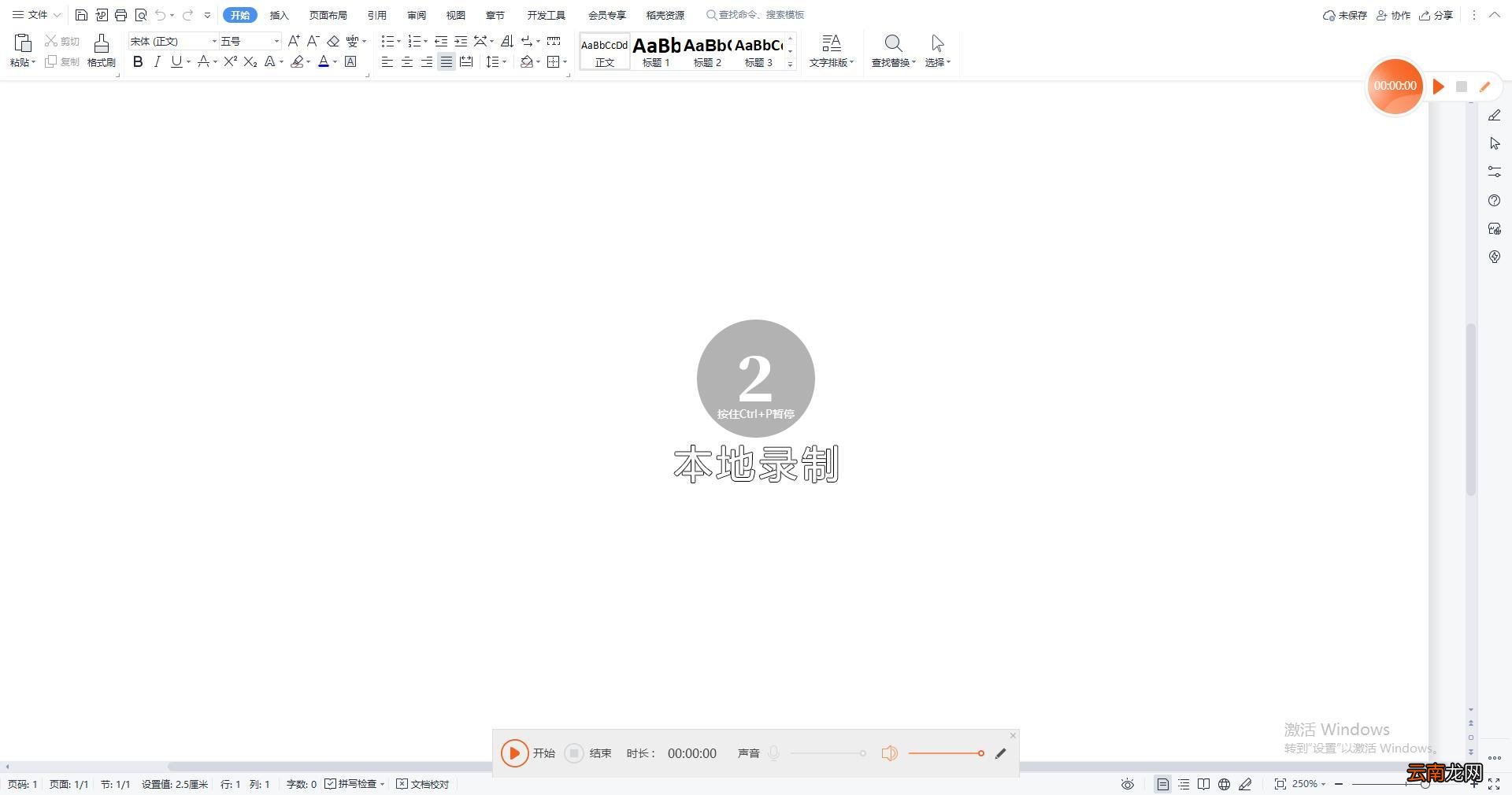Click the Increase Indent icon
1512x795 pixels.
[x=461, y=41]
